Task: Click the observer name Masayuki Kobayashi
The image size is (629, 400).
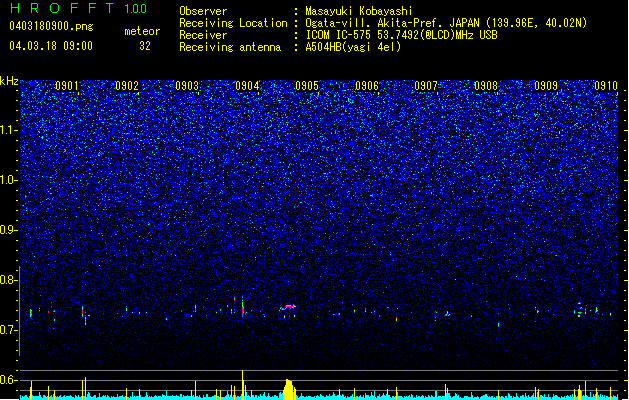Action: [x=359, y=11]
